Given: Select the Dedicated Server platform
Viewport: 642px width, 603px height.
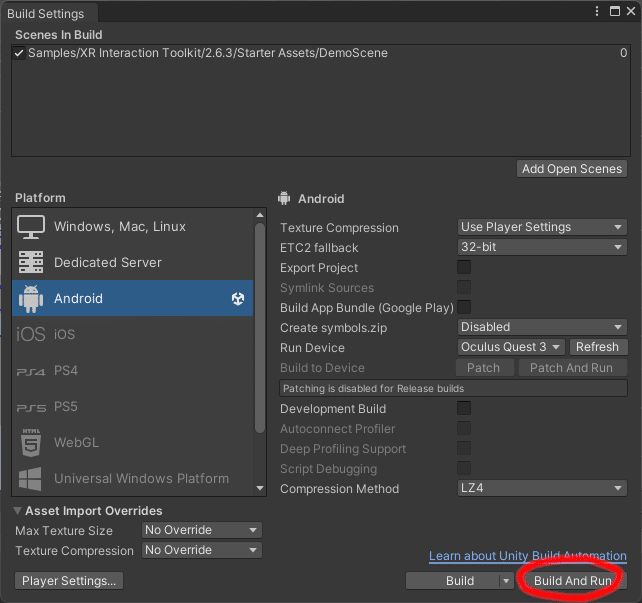Looking at the screenshot, I should click(133, 262).
